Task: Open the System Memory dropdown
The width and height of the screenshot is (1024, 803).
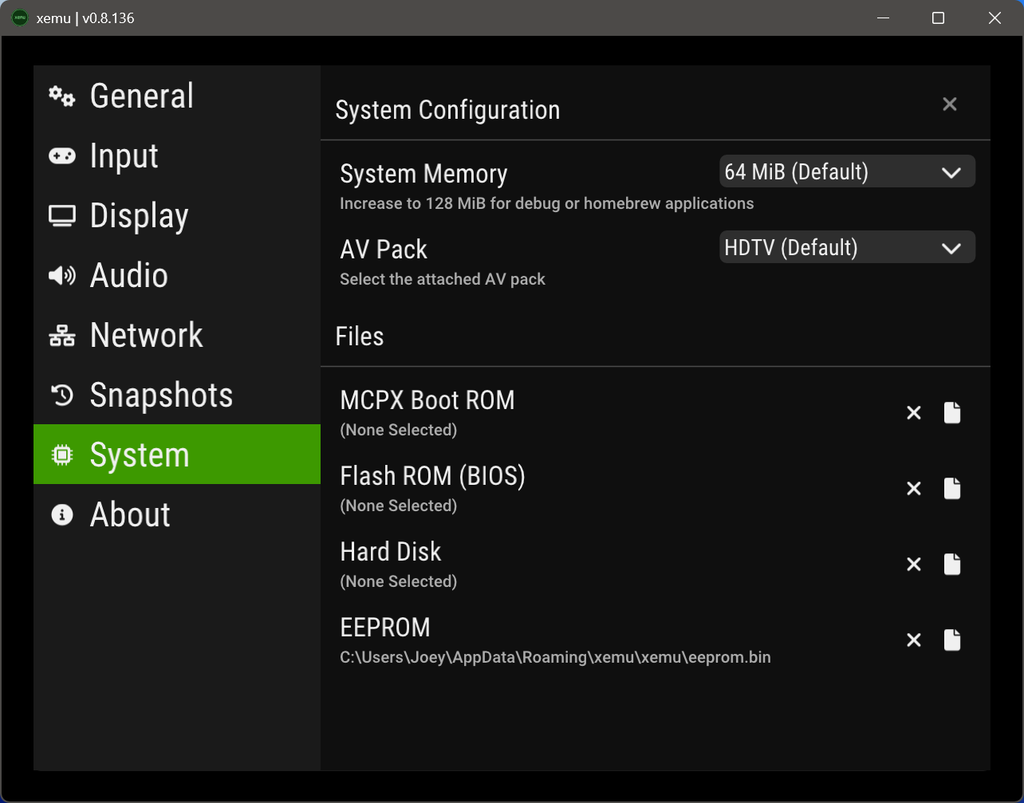Action: click(x=847, y=172)
